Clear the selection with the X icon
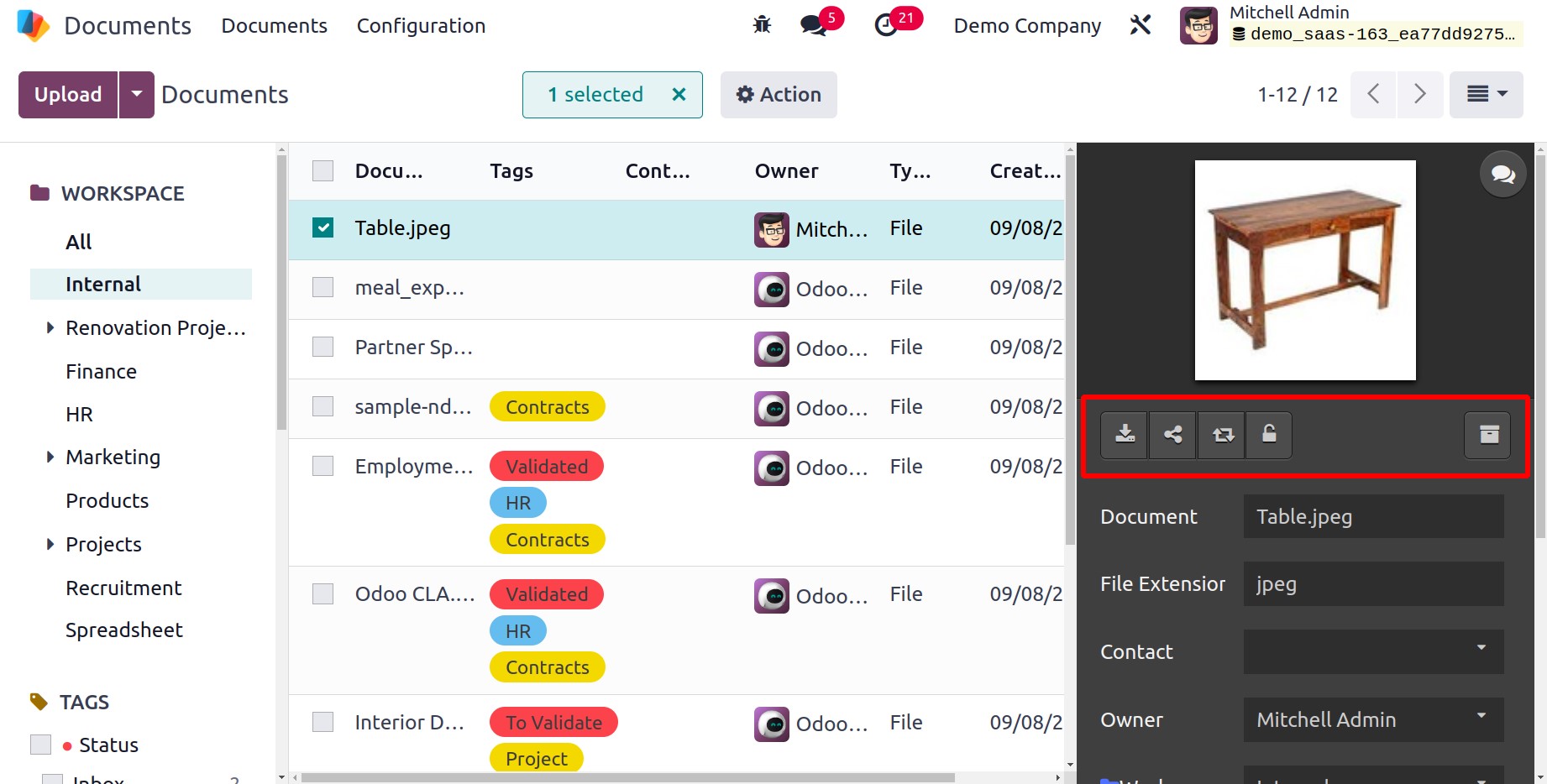This screenshot has width=1547, height=784. coord(679,94)
